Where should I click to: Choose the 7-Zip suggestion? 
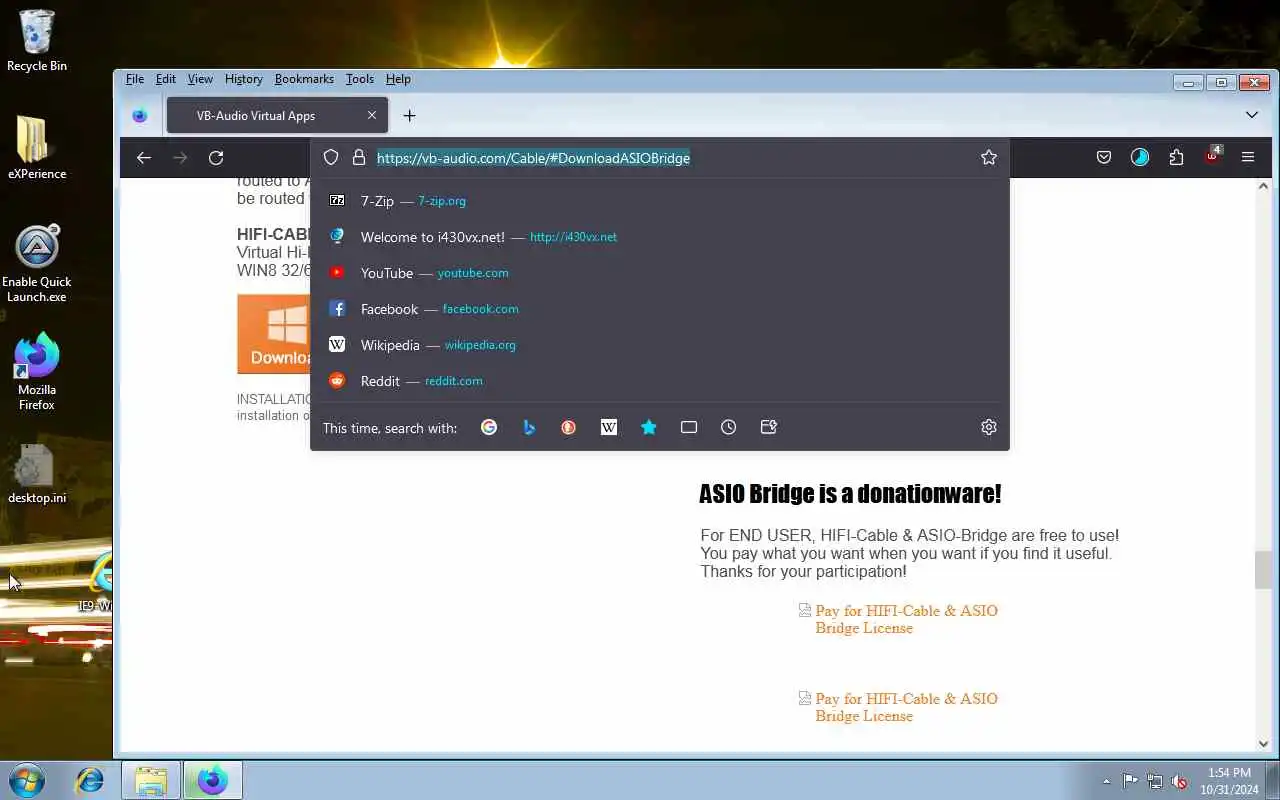660,201
